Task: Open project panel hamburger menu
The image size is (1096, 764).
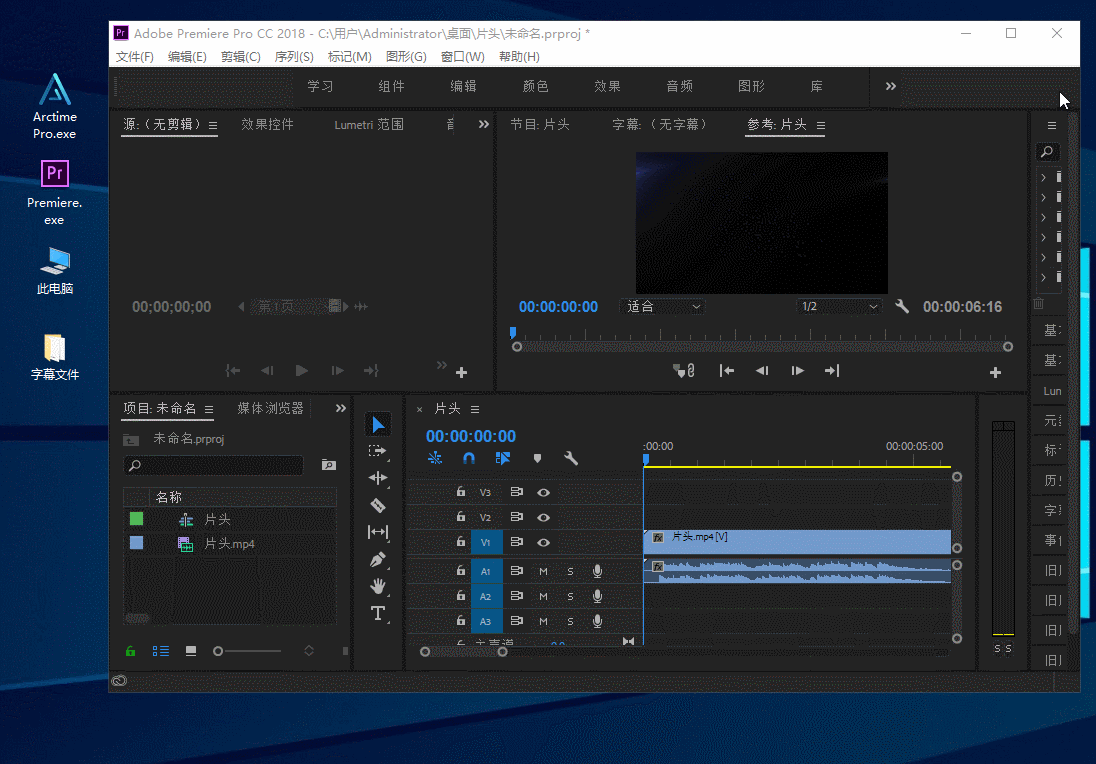Action: (208, 410)
